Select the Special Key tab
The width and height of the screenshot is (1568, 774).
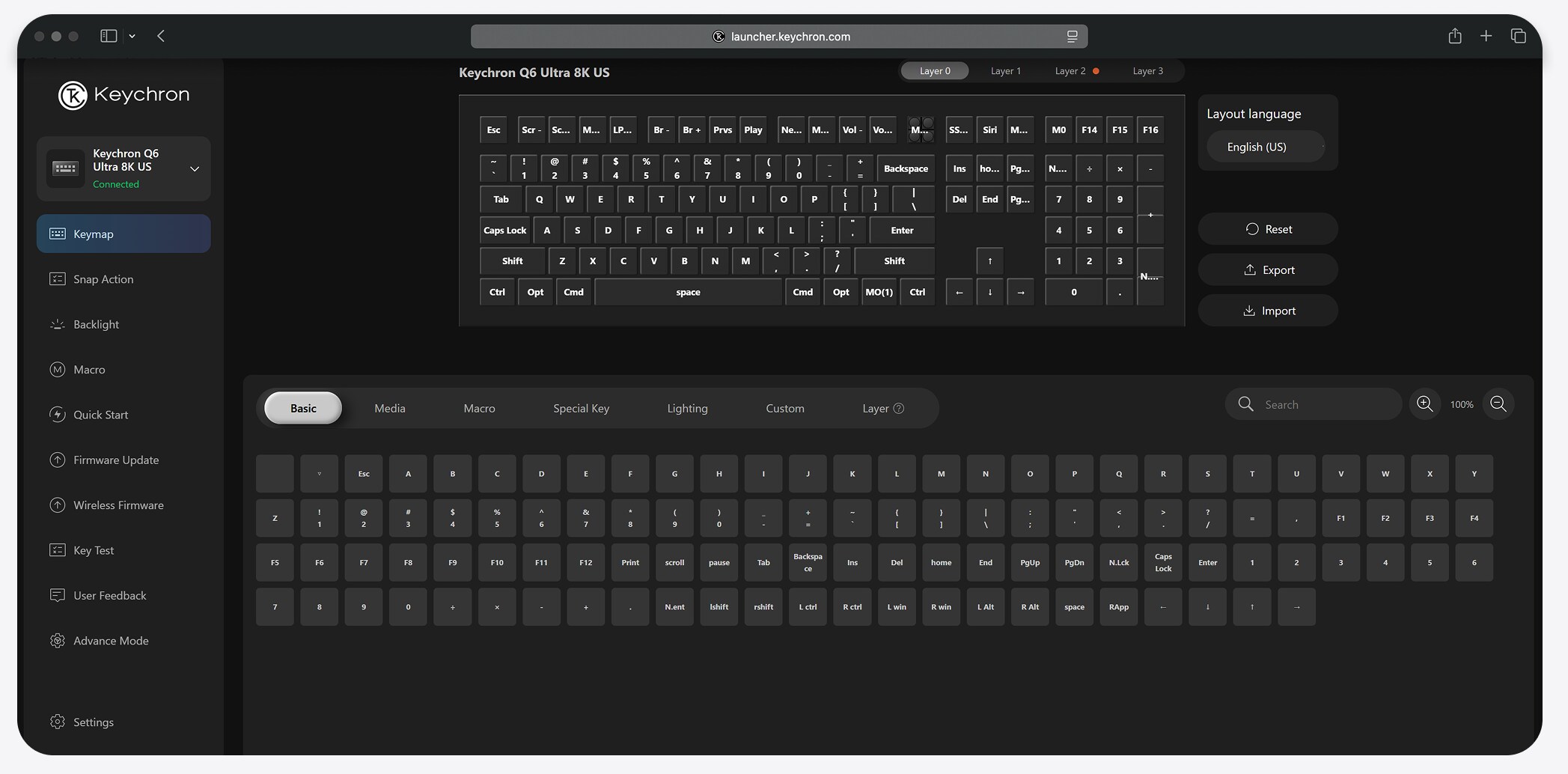581,408
